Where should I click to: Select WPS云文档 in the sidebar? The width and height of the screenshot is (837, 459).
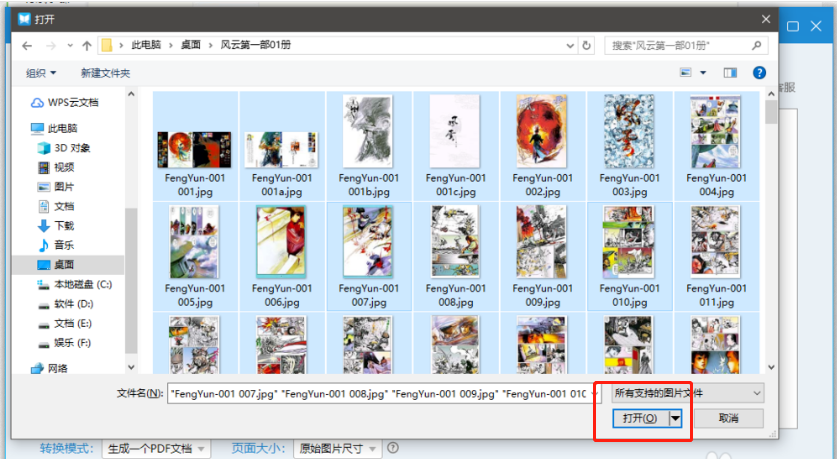tap(65, 102)
